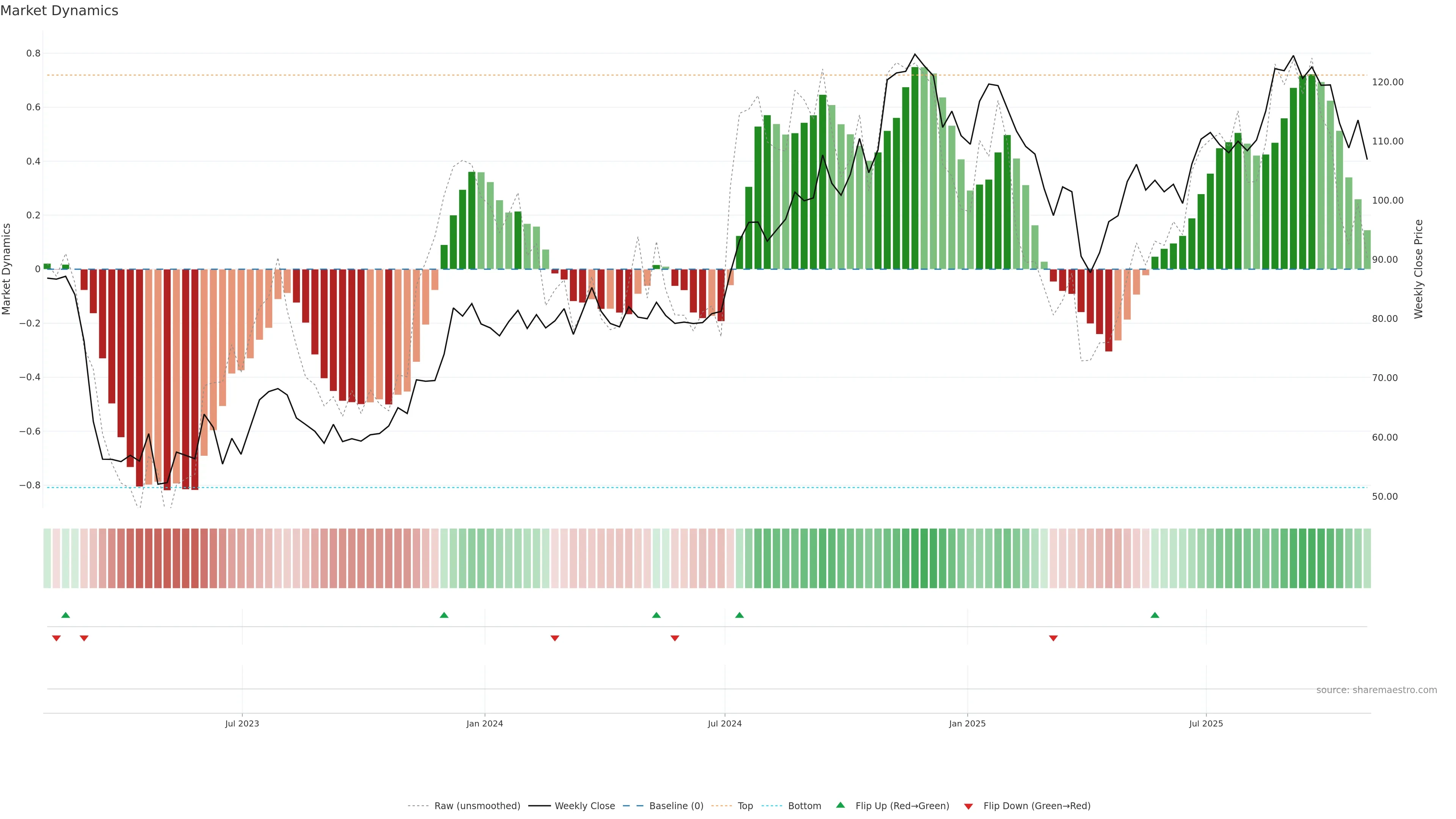
Task: Click the Top legend label
Action: point(745,805)
